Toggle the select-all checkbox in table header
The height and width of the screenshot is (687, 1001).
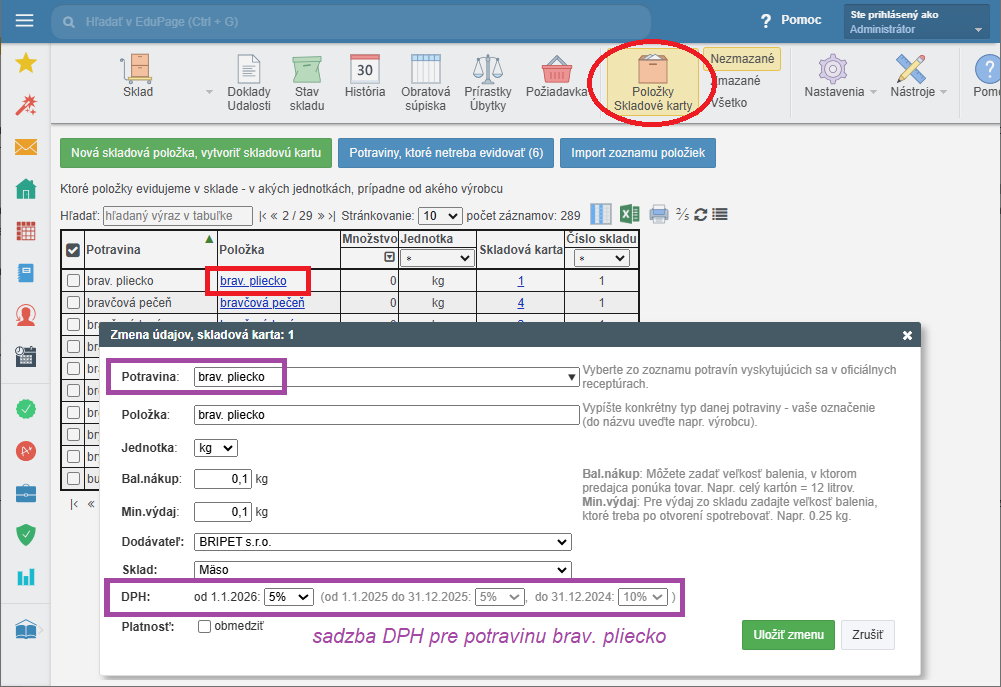click(73, 250)
